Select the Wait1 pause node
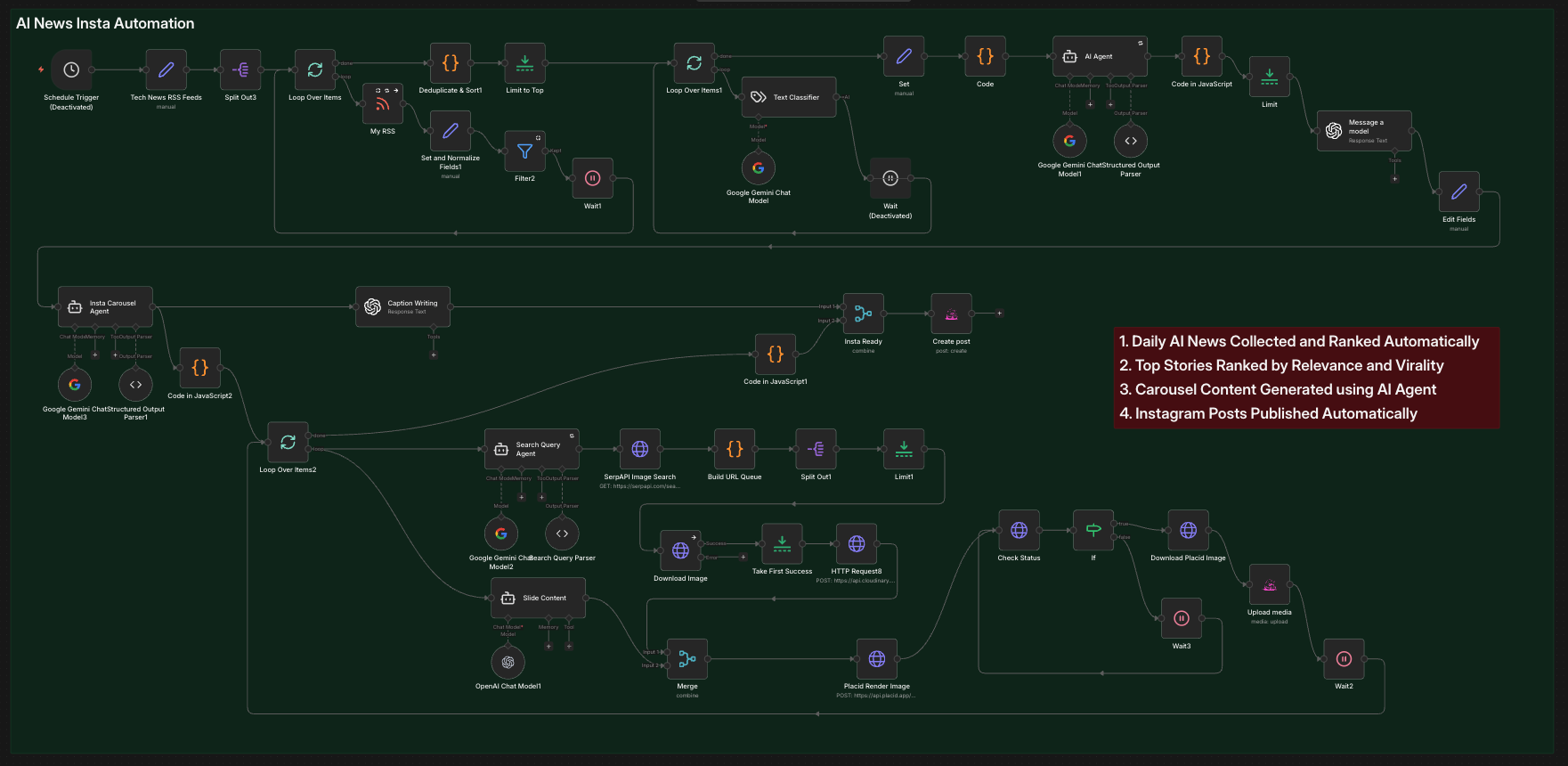The image size is (1568, 766). click(592, 178)
